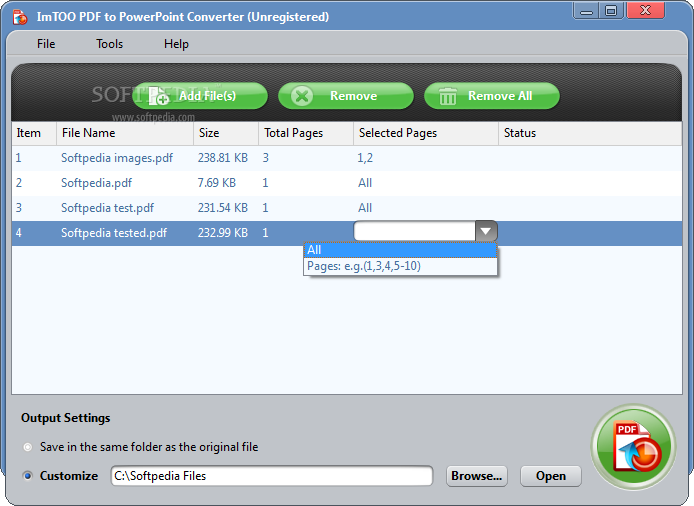
Task: Click 'All' pages cell for Softpedia test.pdf
Action: 365,208
